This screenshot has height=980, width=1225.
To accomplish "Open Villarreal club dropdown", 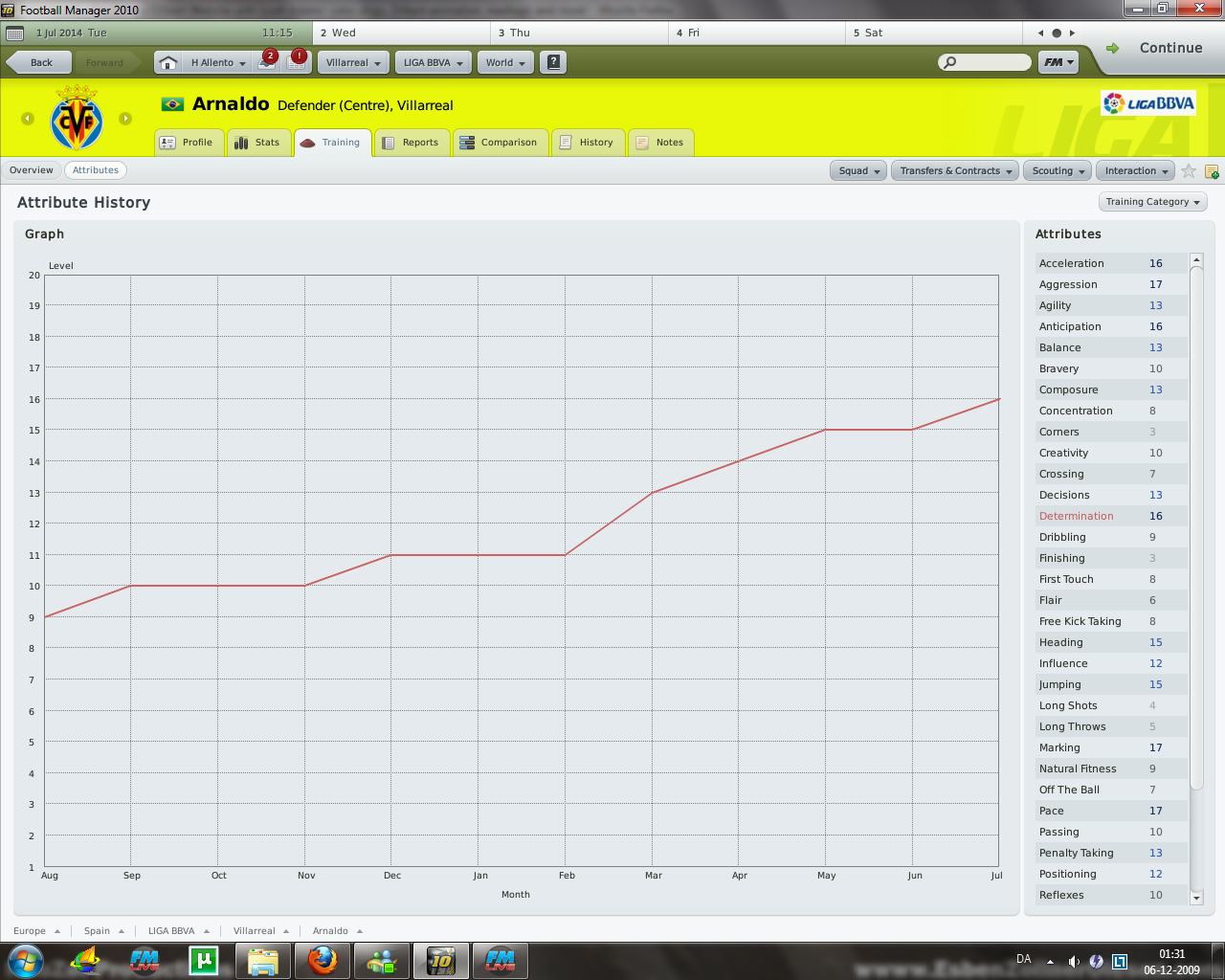I will pos(353,62).
